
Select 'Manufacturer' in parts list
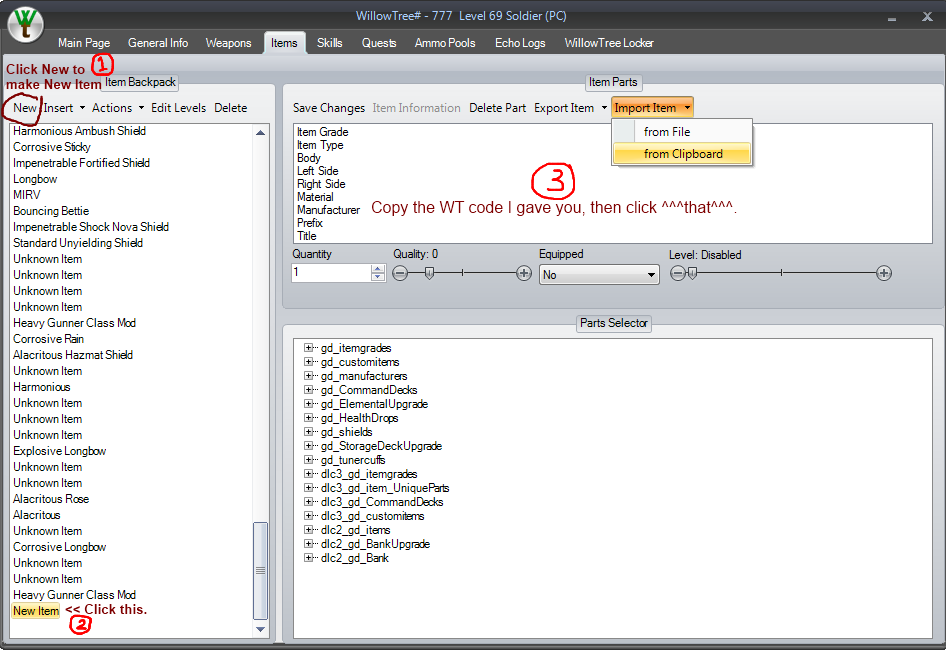tap(328, 210)
